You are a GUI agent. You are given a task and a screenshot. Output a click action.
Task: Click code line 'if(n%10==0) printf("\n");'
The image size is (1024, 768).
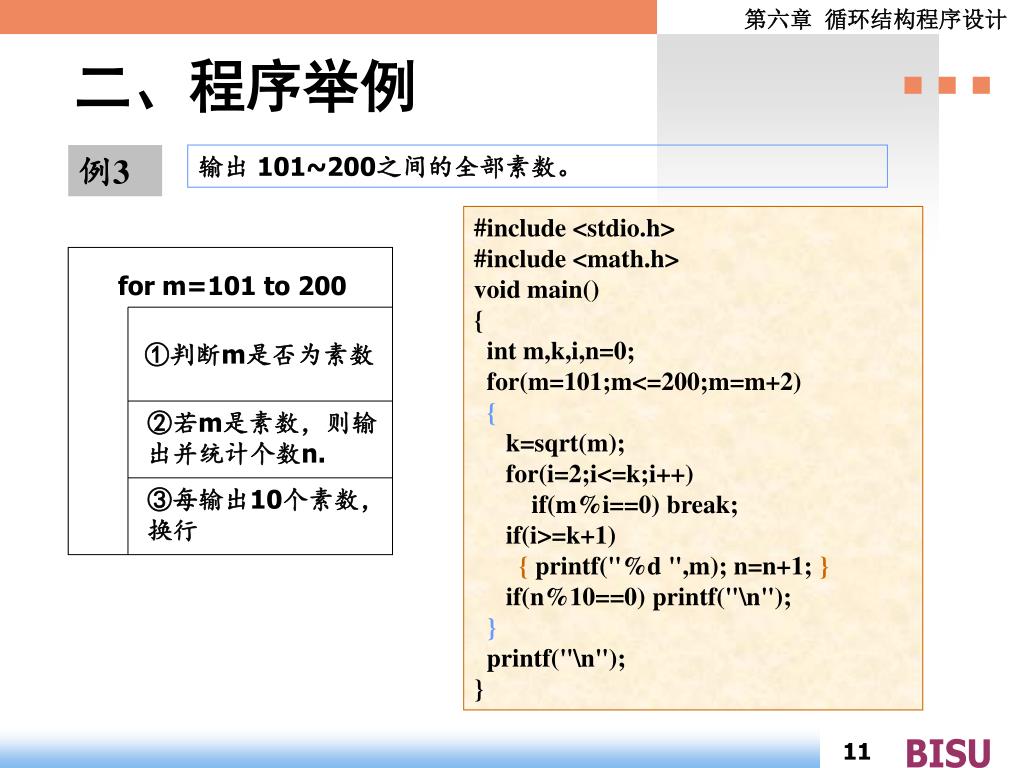point(648,597)
